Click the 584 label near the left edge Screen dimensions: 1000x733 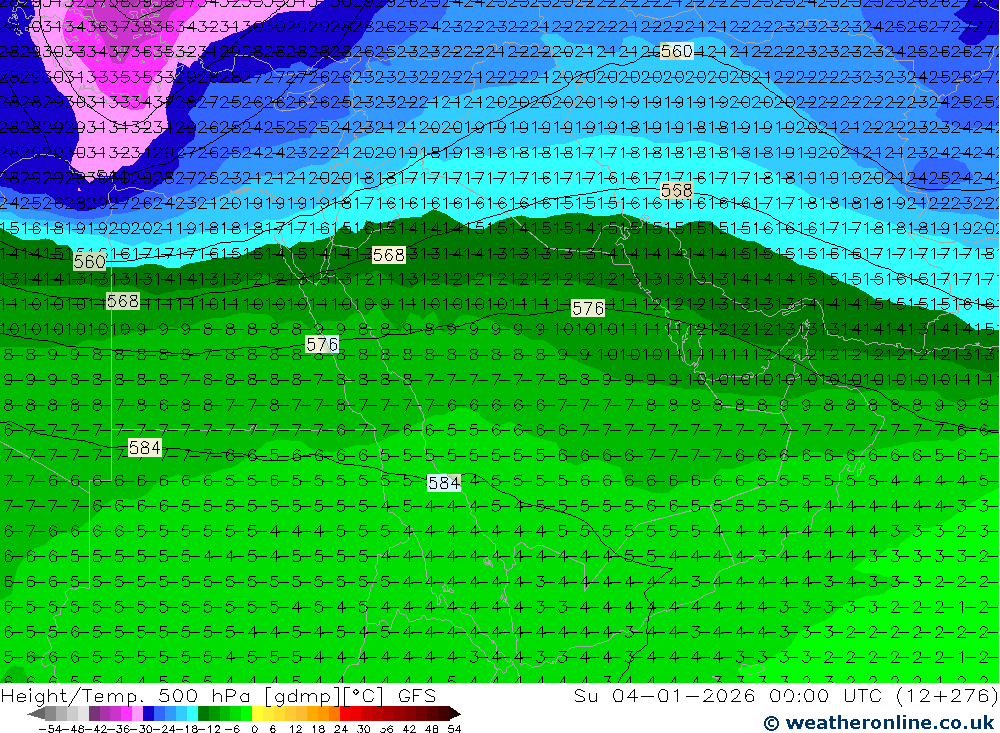(x=145, y=448)
